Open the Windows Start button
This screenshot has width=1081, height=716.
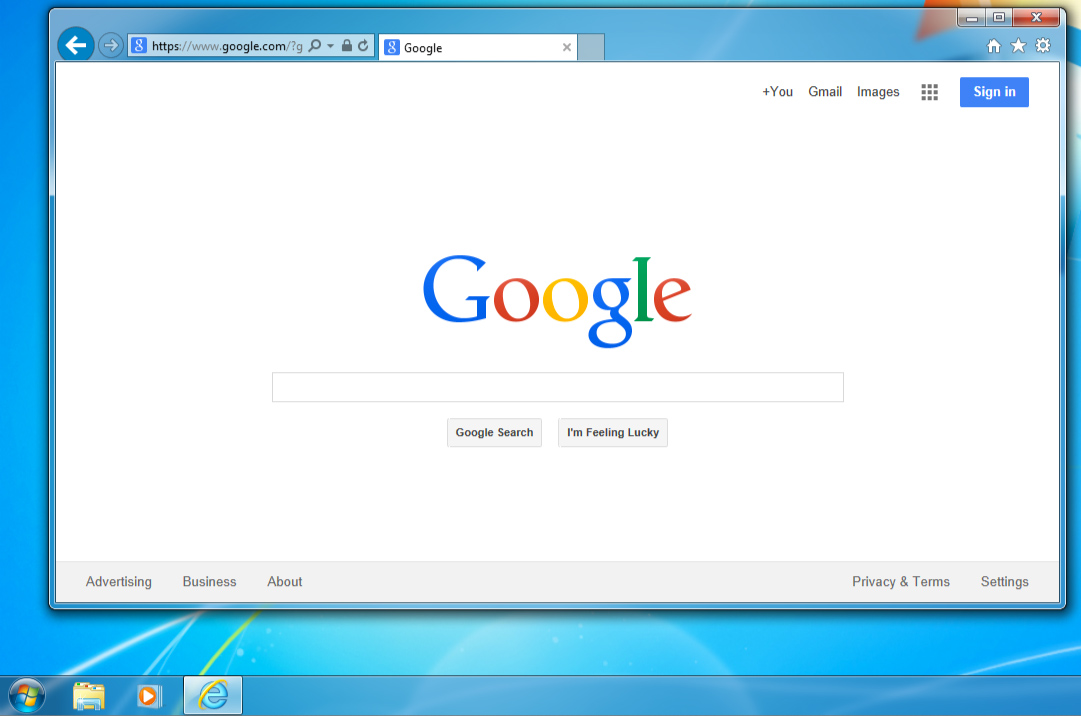pyautogui.click(x=27, y=695)
